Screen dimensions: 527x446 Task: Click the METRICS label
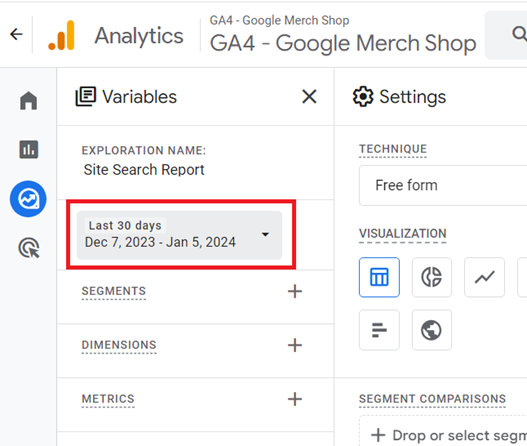point(108,399)
